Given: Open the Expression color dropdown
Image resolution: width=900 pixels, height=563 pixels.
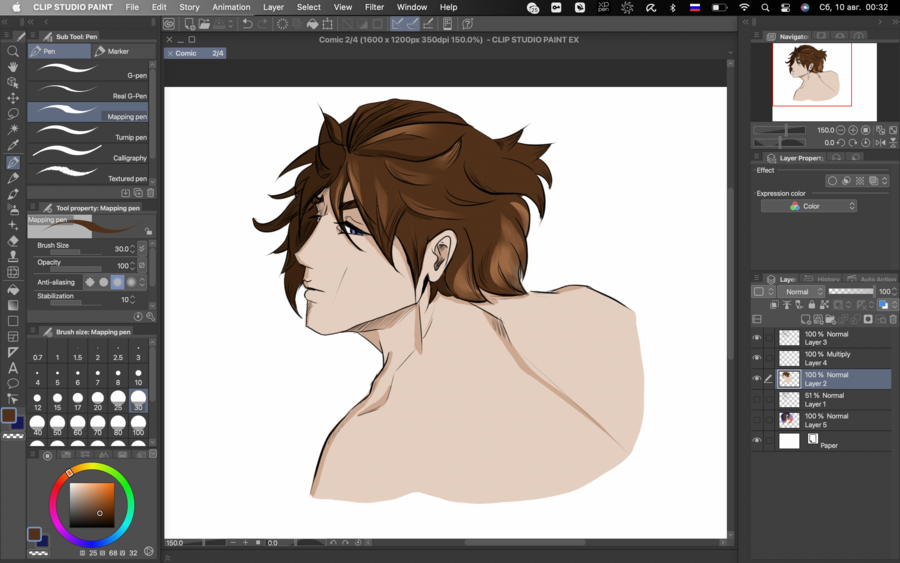Looking at the screenshot, I should pyautogui.click(x=809, y=206).
